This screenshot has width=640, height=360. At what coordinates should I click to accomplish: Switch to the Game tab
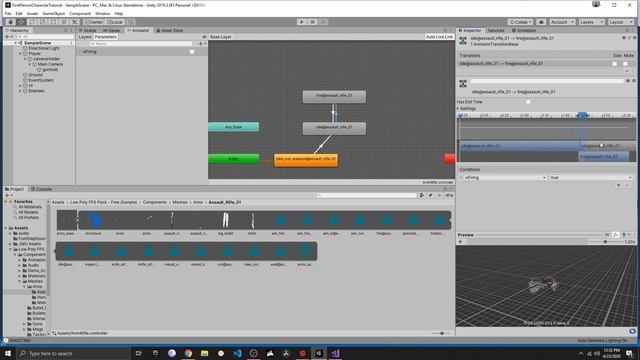coord(112,30)
